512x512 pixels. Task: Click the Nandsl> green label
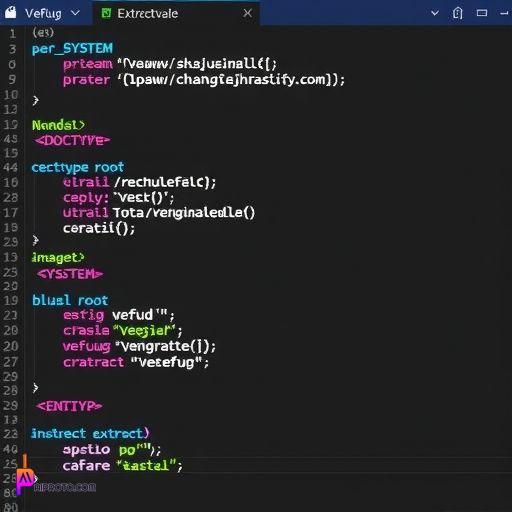pos(58,125)
